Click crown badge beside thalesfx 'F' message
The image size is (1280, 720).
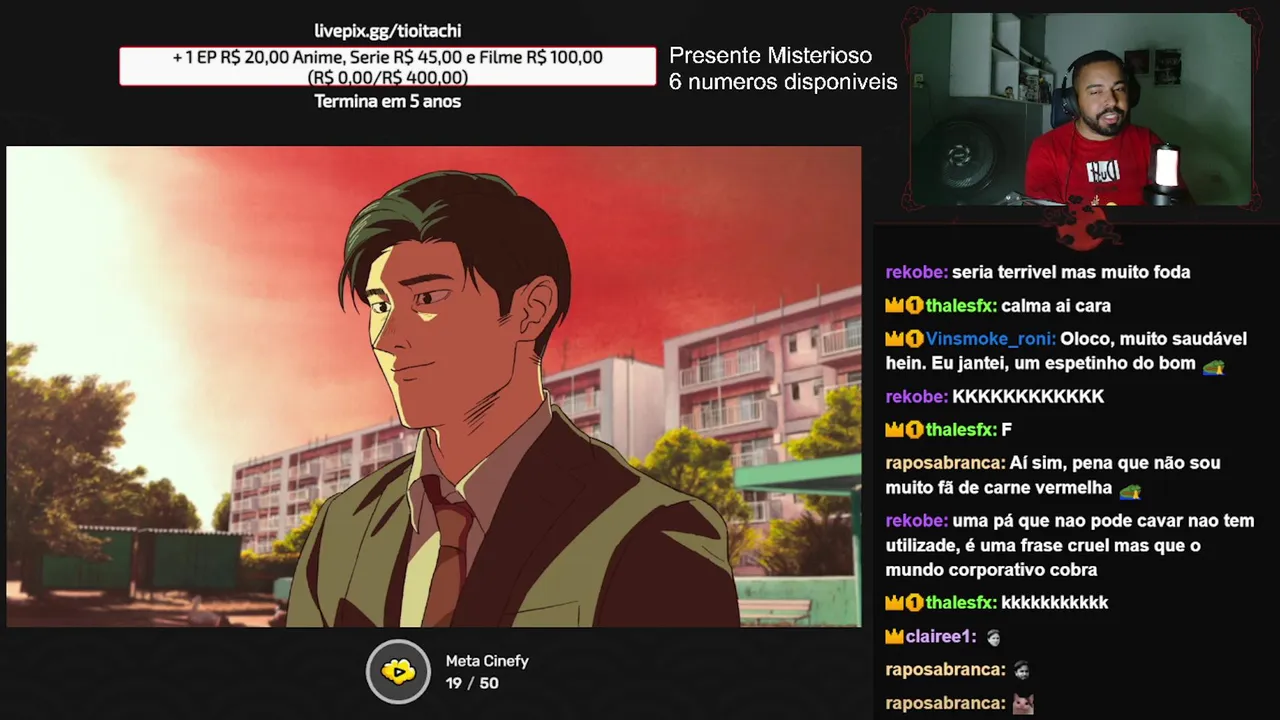pyautogui.click(x=894, y=430)
